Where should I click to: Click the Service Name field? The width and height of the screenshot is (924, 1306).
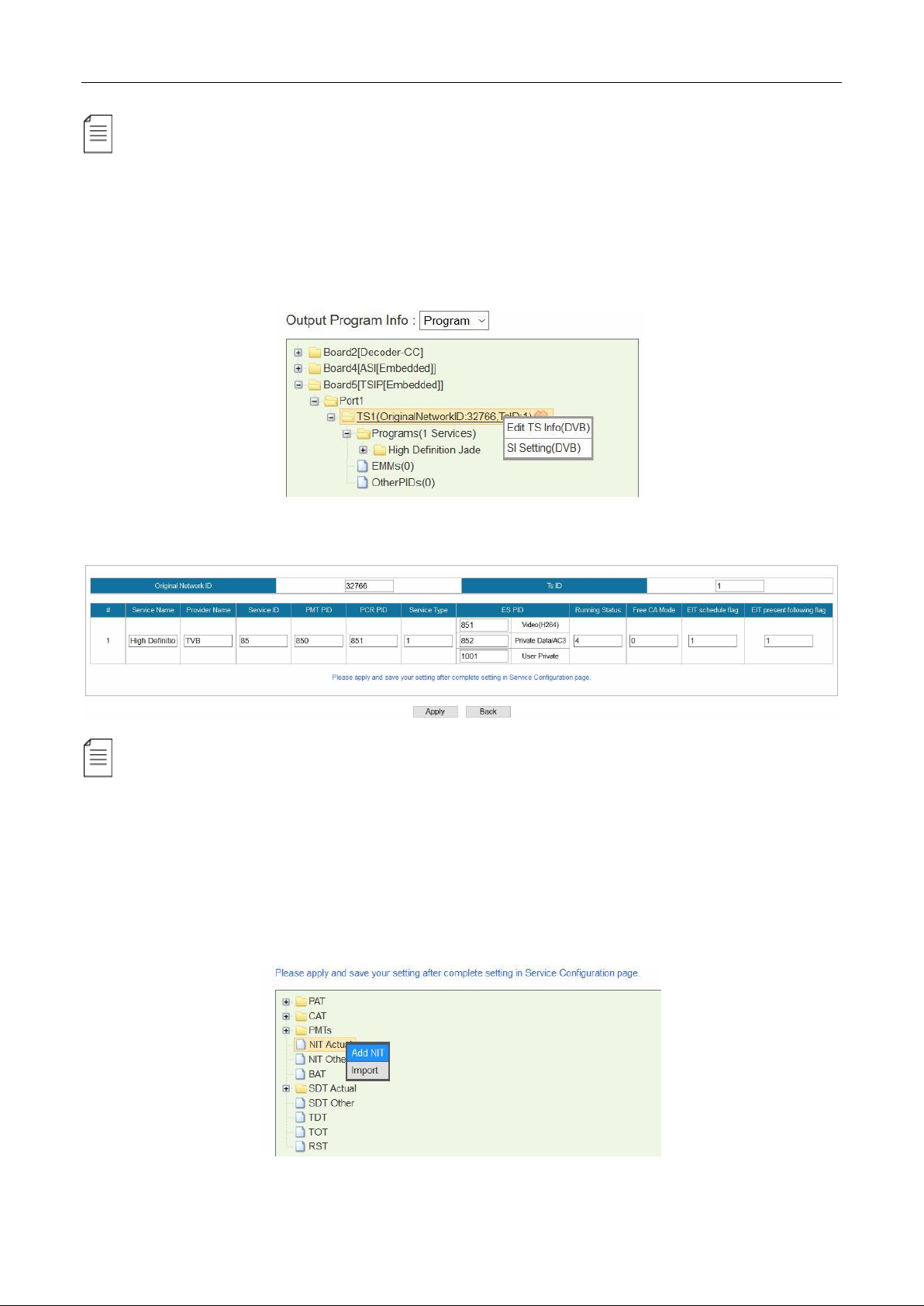[153, 641]
